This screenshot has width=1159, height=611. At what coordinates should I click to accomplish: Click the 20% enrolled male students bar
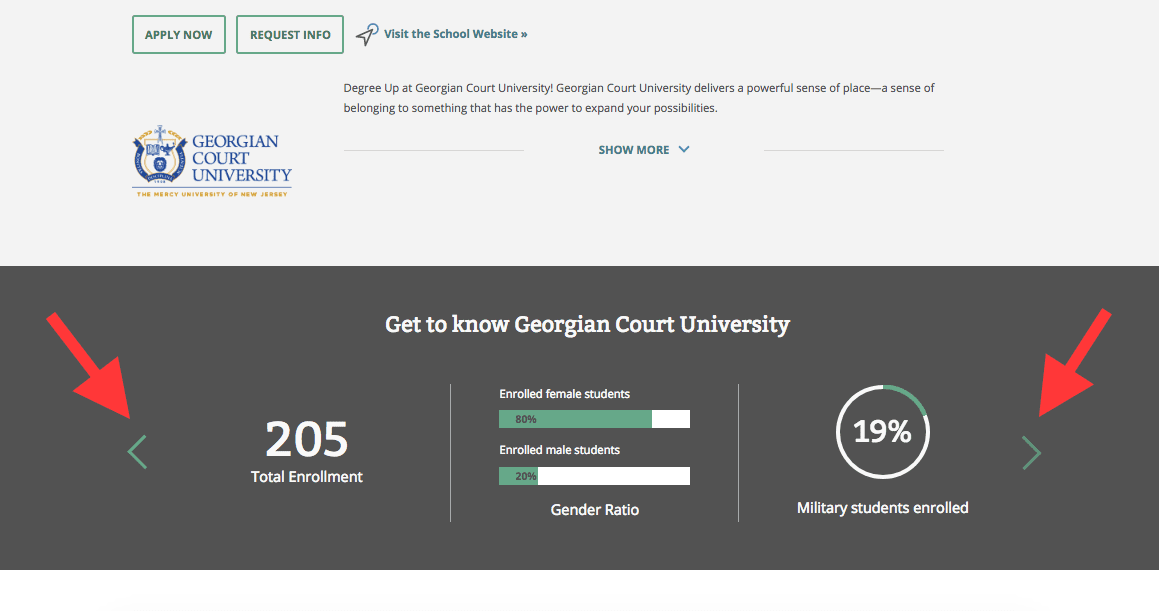(x=594, y=476)
